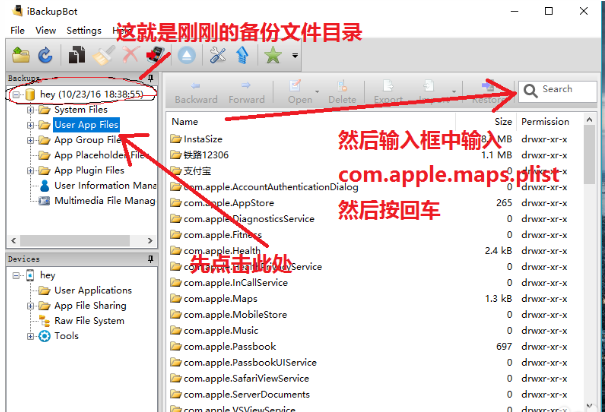Collapse the hey device node

[x=16, y=275]
